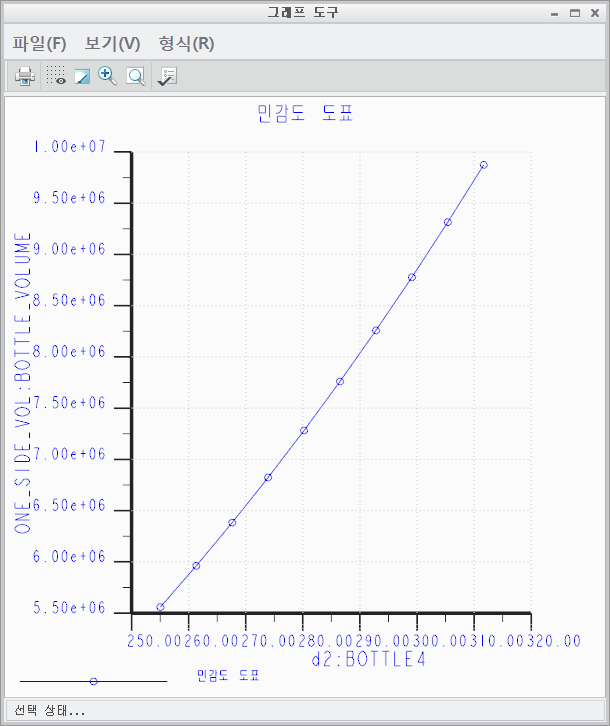This screenshot has height=726, width=610.
Task: Open the graph format options icon
Action: (x=167, y=76)
